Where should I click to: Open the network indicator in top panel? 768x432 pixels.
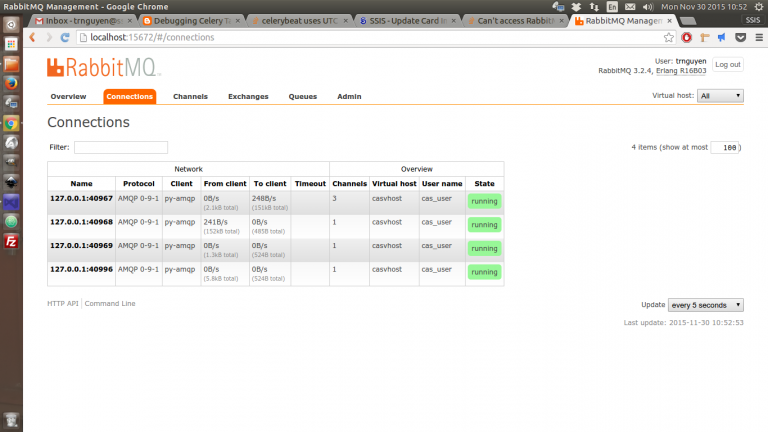pos(594,7)
